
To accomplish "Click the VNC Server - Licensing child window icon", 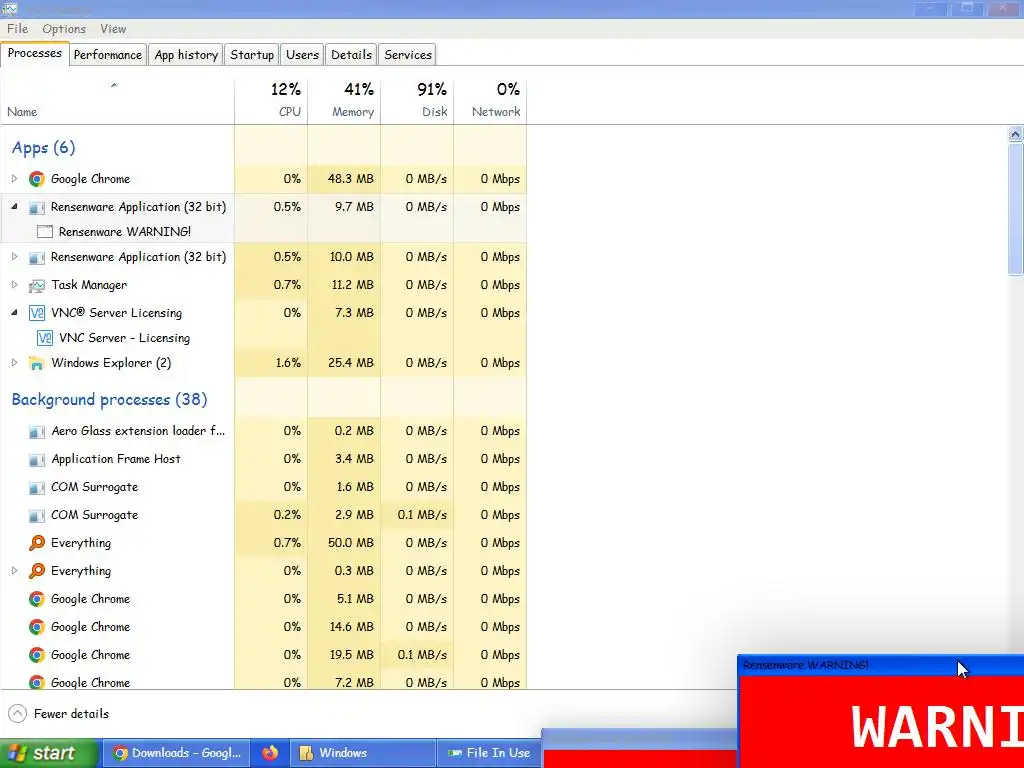I will (44, 338).
